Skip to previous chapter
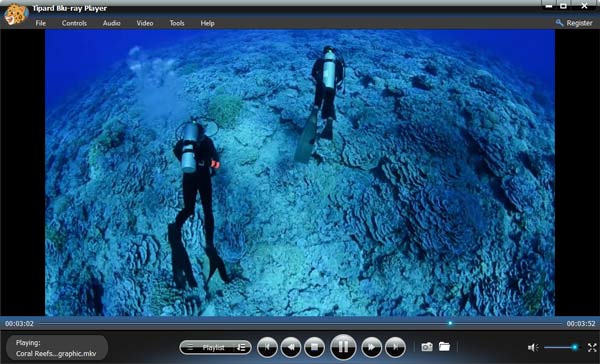The image size is (600, 364). (267, 347)
